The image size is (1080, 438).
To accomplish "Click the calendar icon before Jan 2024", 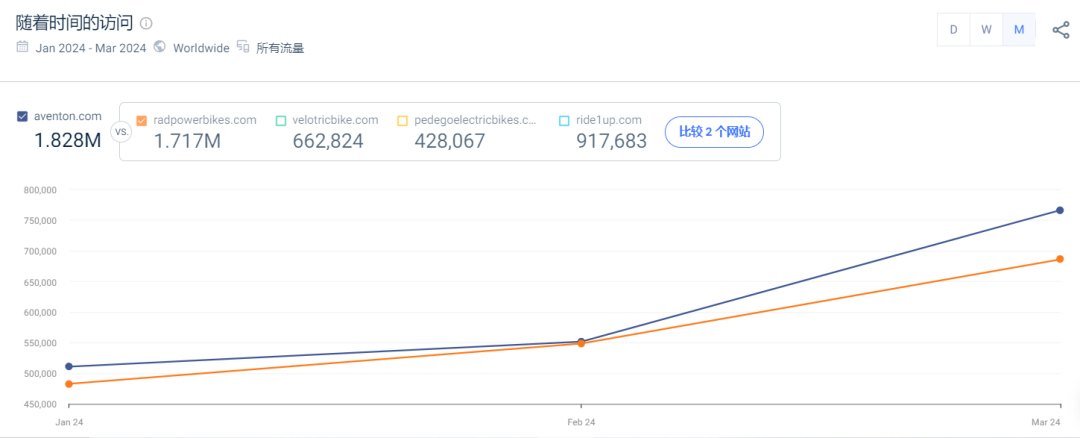I will (23, 47).
